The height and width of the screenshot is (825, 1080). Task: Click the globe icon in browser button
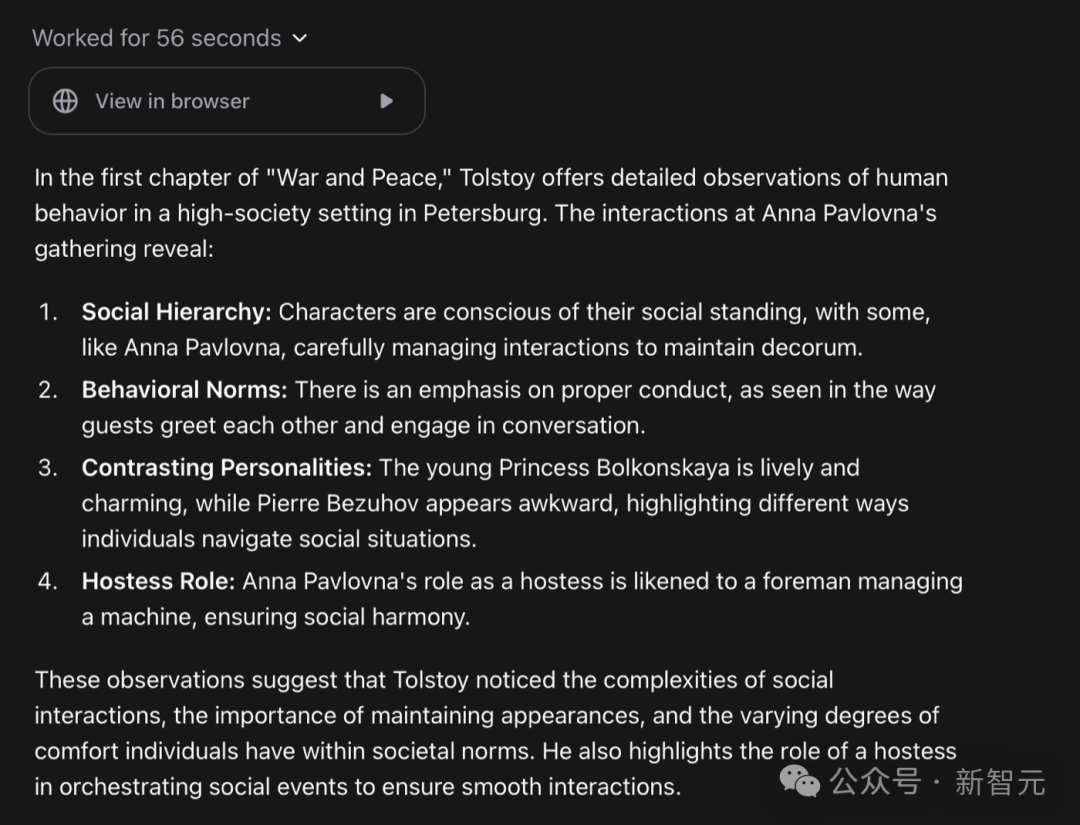(65, 101)
